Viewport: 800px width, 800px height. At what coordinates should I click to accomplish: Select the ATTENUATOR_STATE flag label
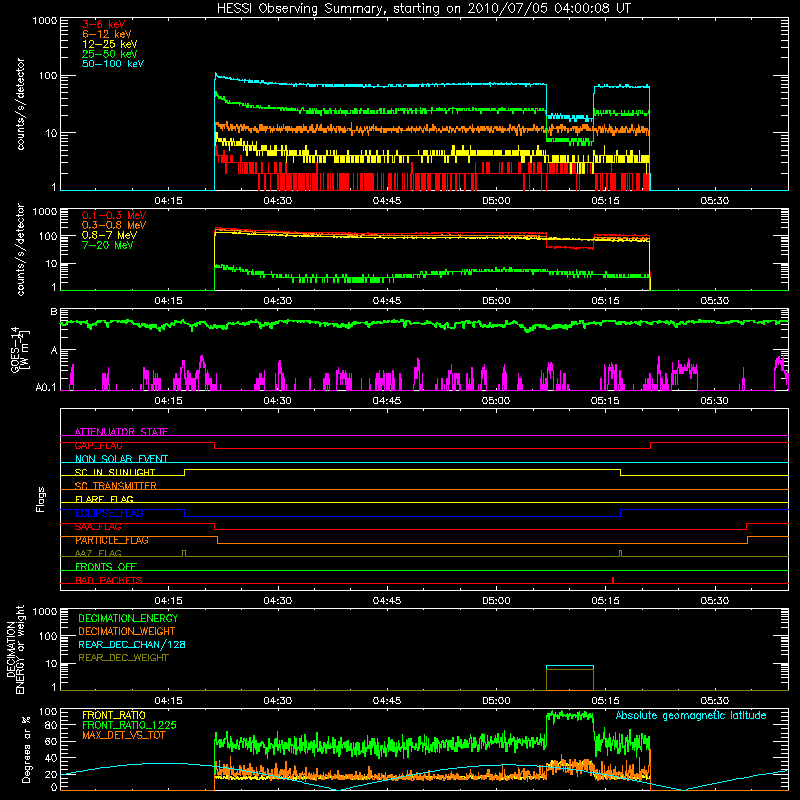[x=121, y=432]
